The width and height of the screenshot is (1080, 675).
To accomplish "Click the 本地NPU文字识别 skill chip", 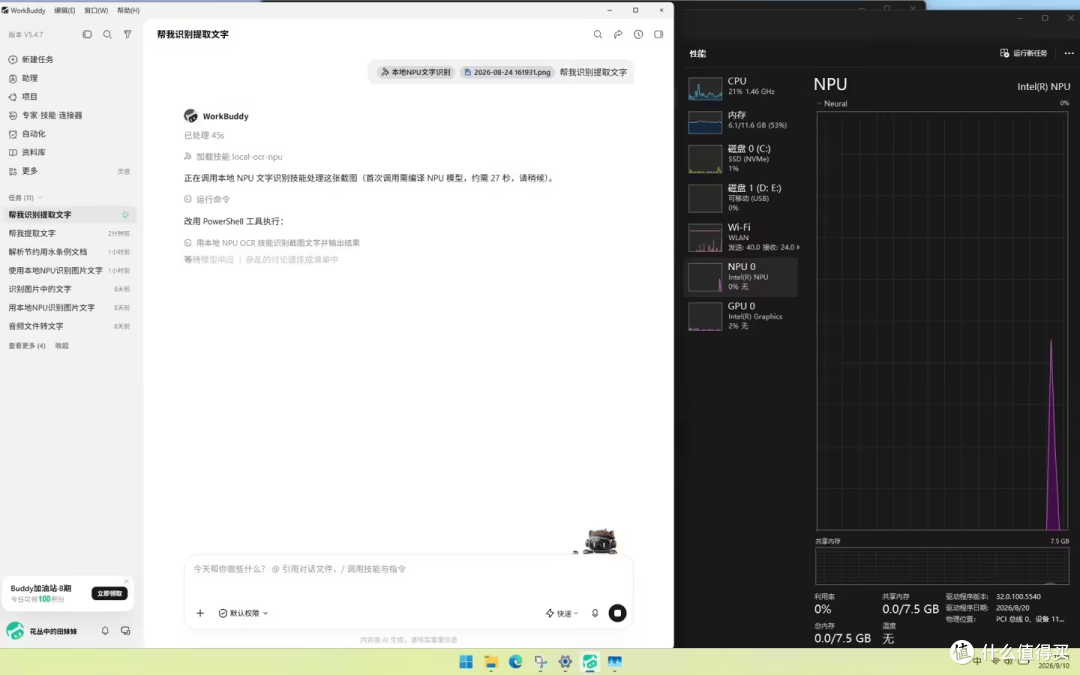I will [416, 72].
